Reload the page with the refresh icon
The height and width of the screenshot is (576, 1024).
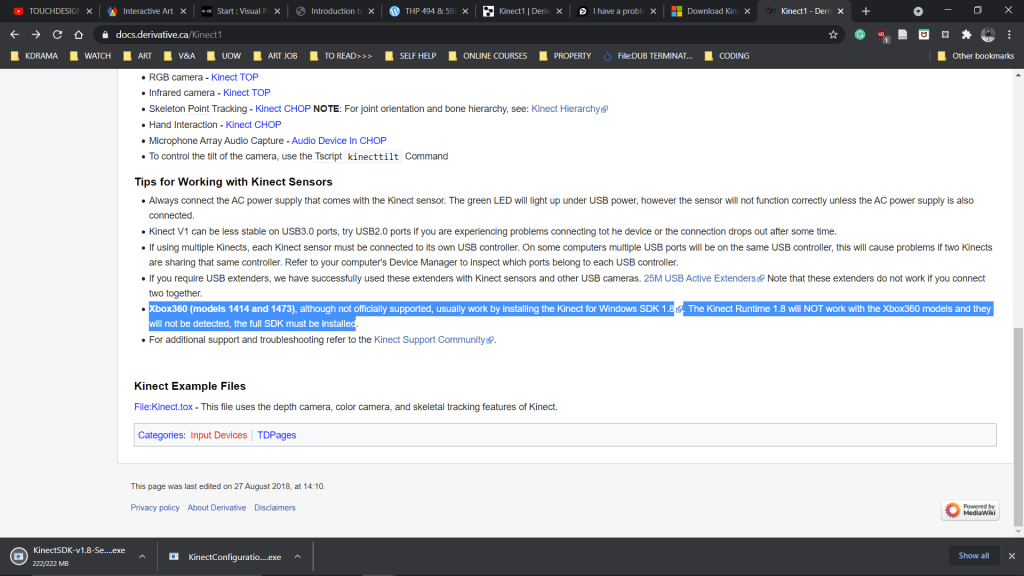click(59, 34)
